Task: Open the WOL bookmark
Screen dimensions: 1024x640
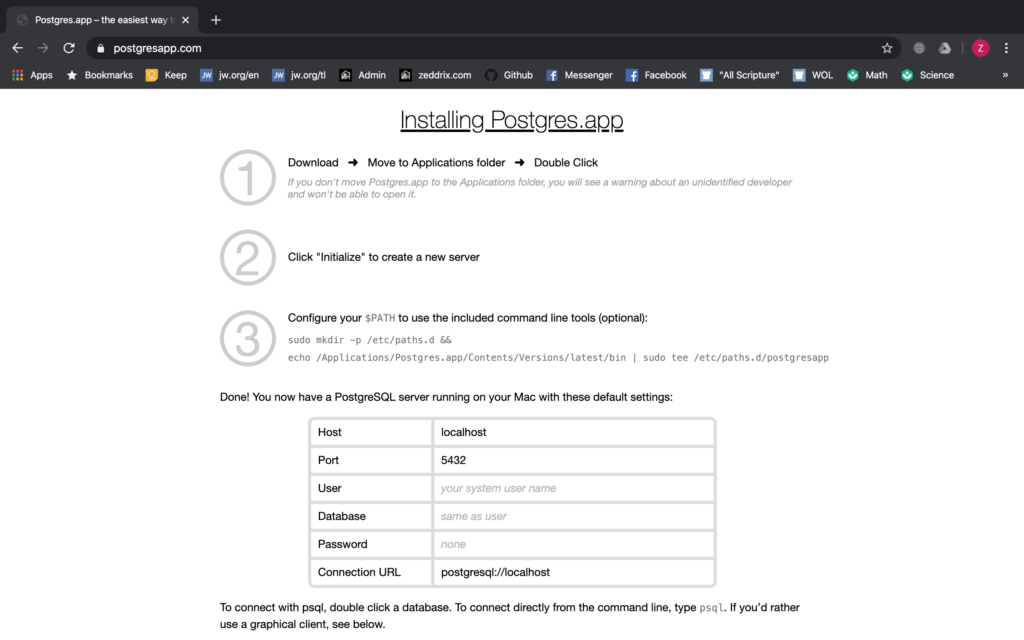Action: pyautogui.click(x=813, y=75)
